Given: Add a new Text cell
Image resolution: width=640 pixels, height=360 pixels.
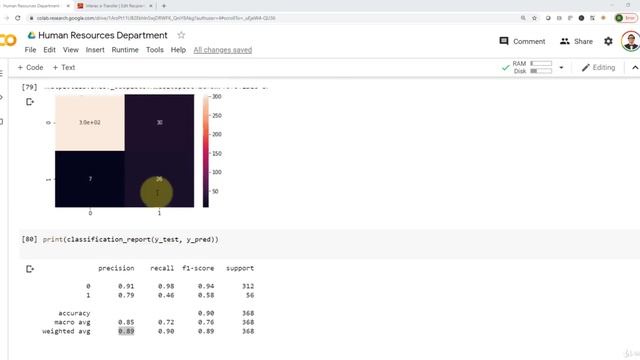Looking at the screenshot, I should tap(64, 67).
